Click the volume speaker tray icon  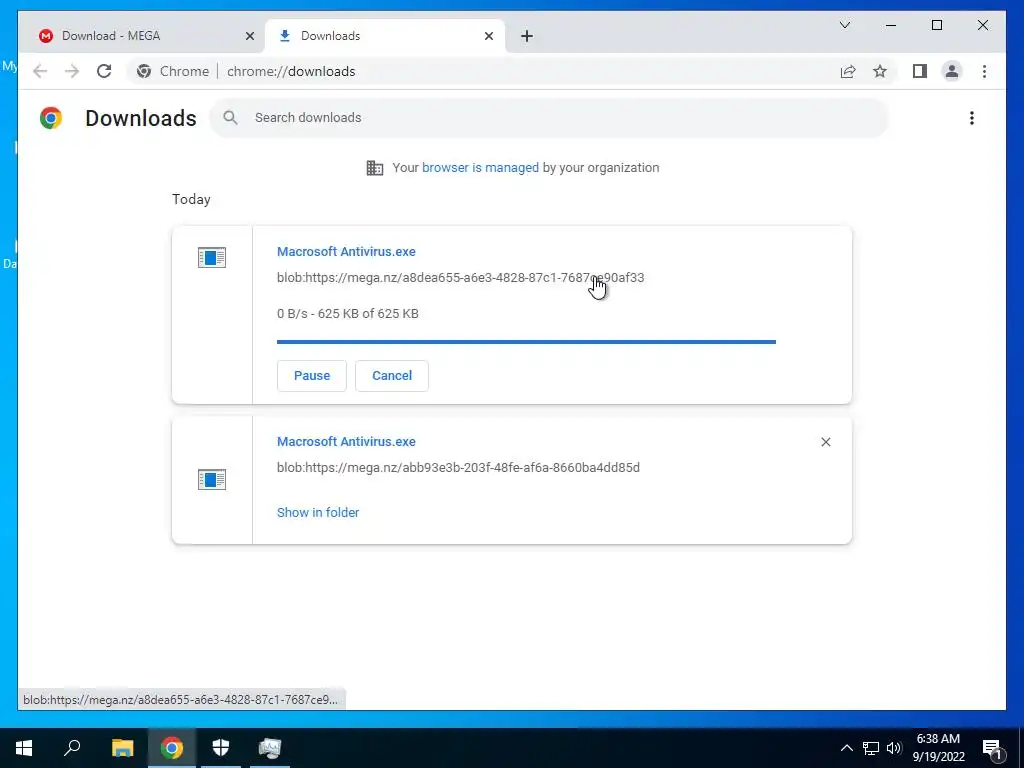[x=894, y=748]
